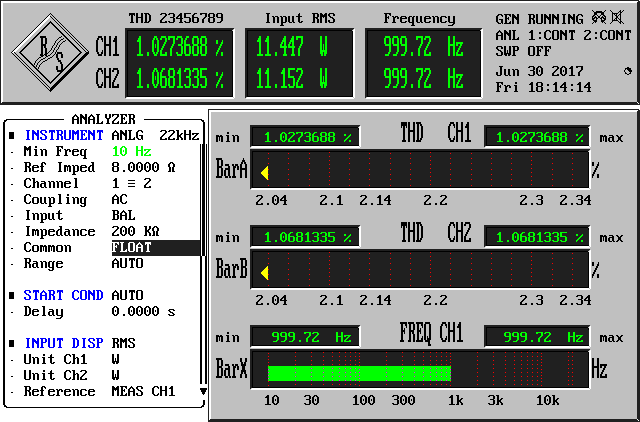Click the 10k label on BarX scale
Viewport: 640px width, 422px height.
pyautogui.click(x=547, y=400)
